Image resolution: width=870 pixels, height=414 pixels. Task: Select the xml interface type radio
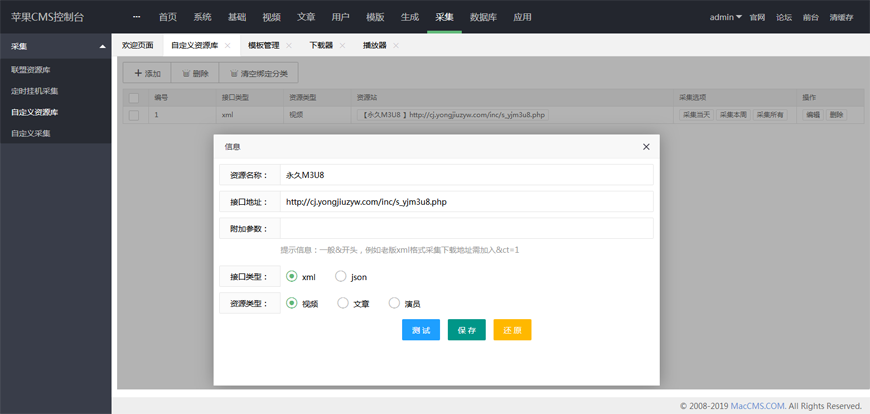pyautogui.click(x=291, y=276)
